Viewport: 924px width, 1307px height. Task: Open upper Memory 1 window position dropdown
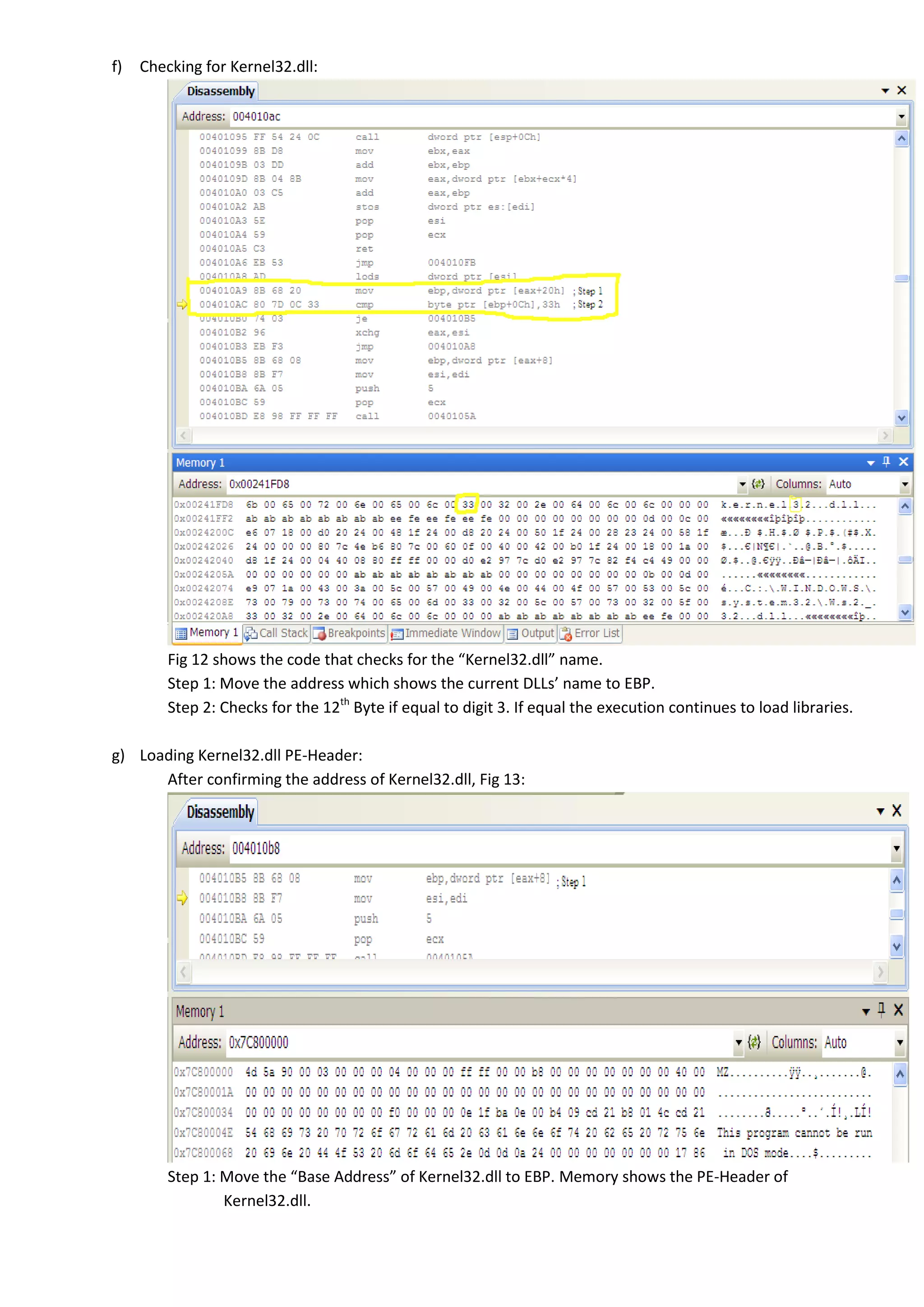[870, 463]
